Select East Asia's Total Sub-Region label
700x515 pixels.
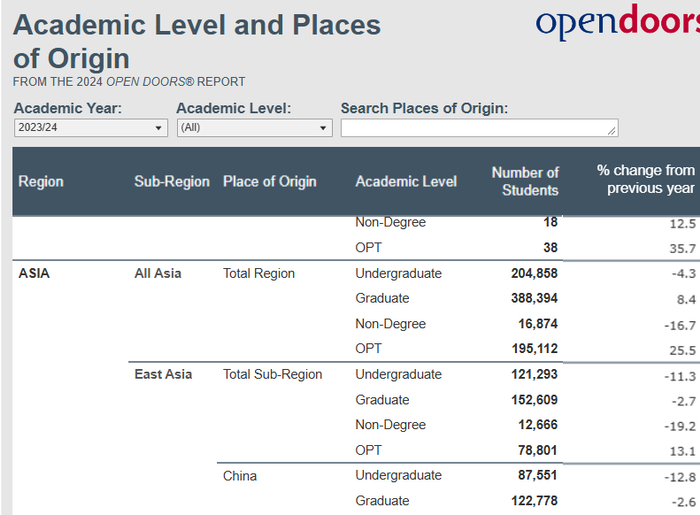click(x=272, y=374)
